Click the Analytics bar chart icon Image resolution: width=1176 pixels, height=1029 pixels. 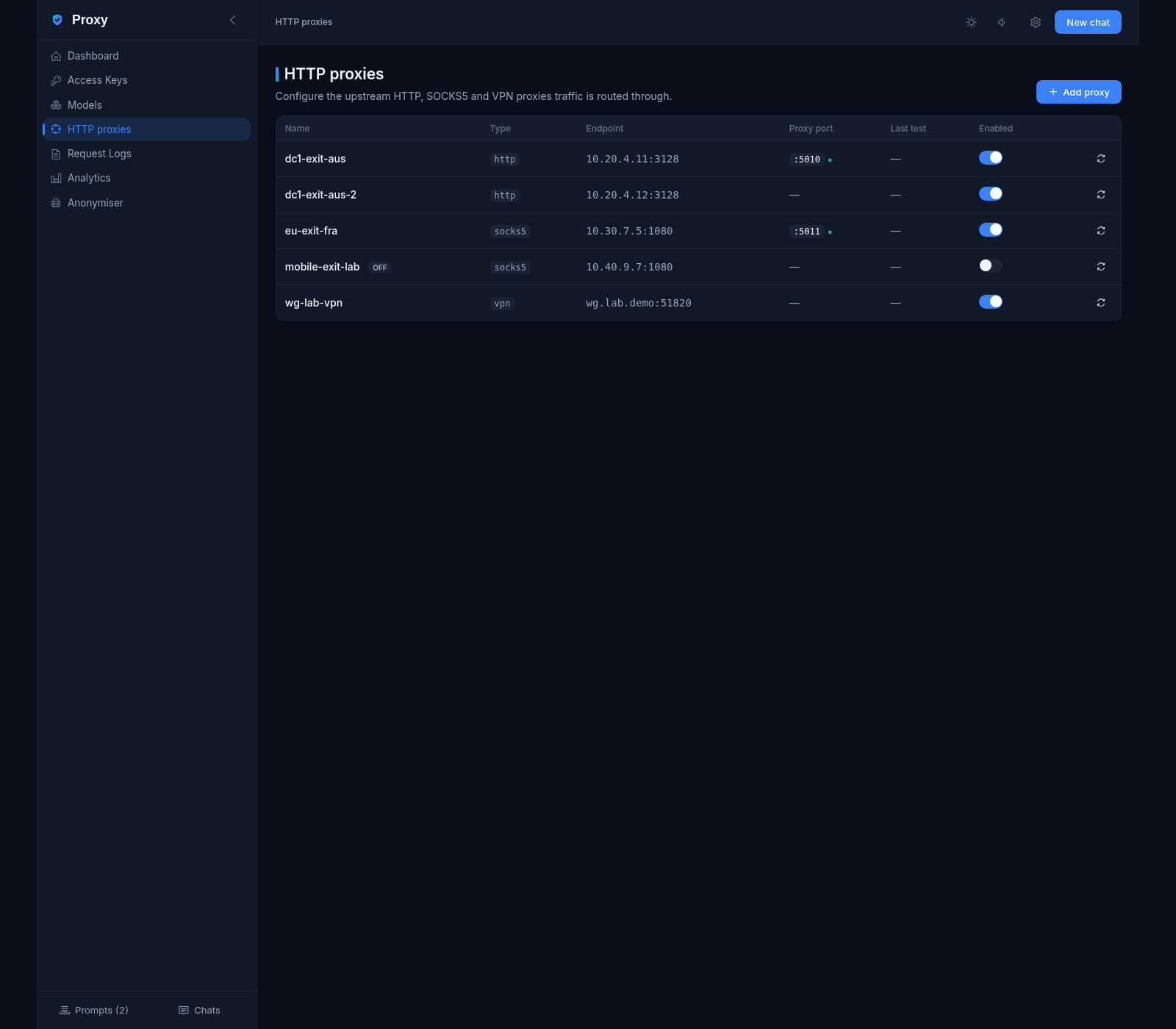click(56, 178)
